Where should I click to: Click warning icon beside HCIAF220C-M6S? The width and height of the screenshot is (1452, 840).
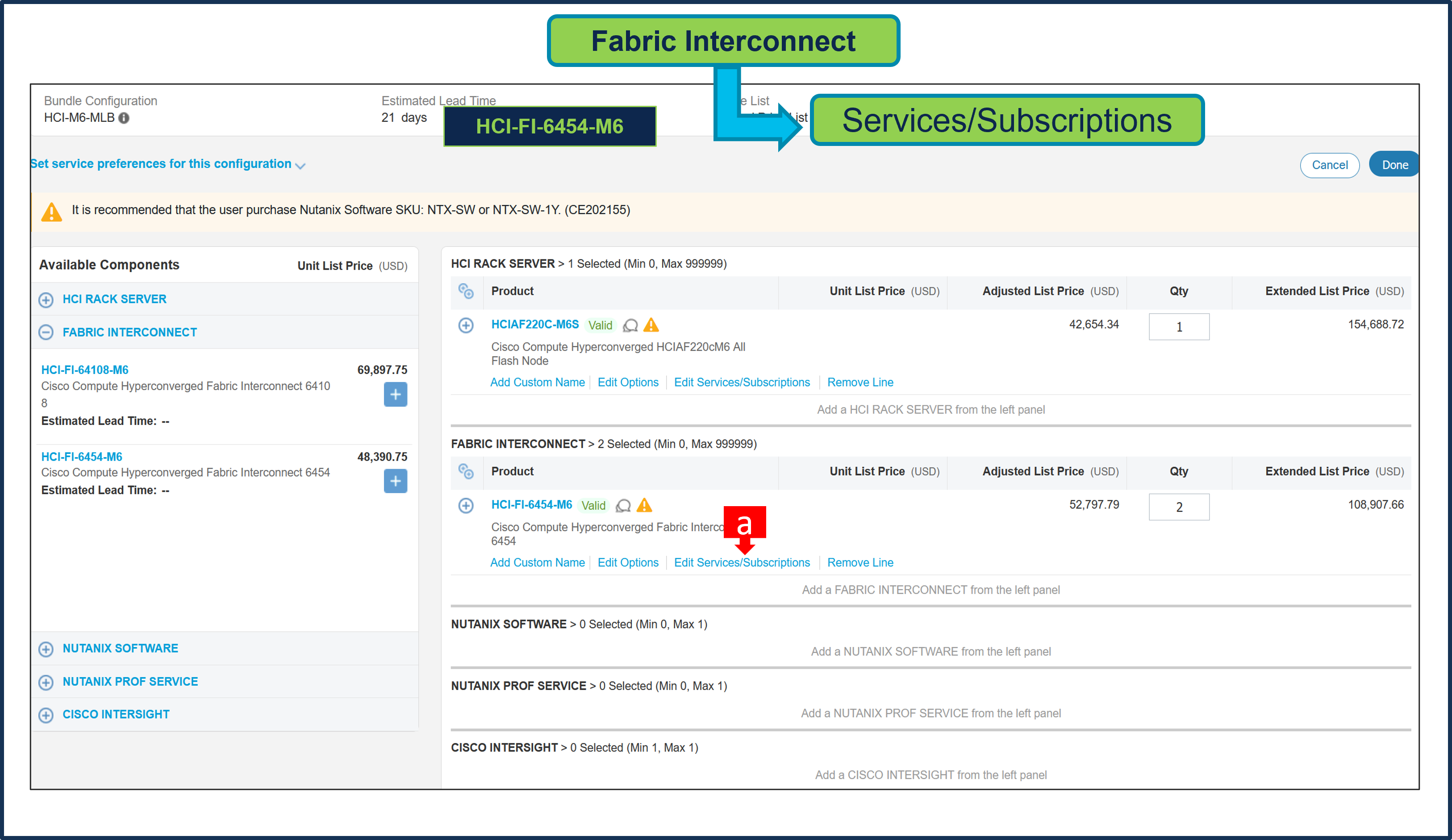651,325
